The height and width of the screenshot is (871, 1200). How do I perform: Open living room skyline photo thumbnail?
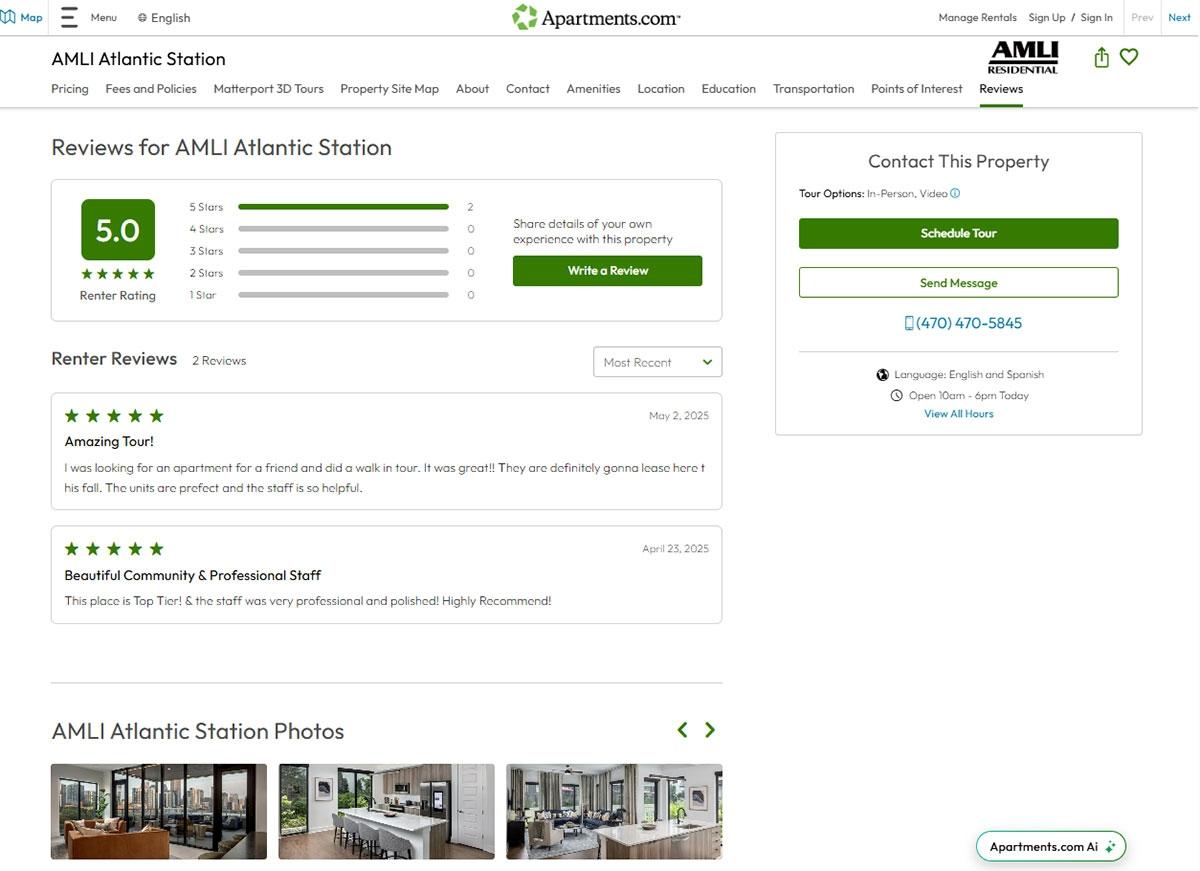coord(159,811)
